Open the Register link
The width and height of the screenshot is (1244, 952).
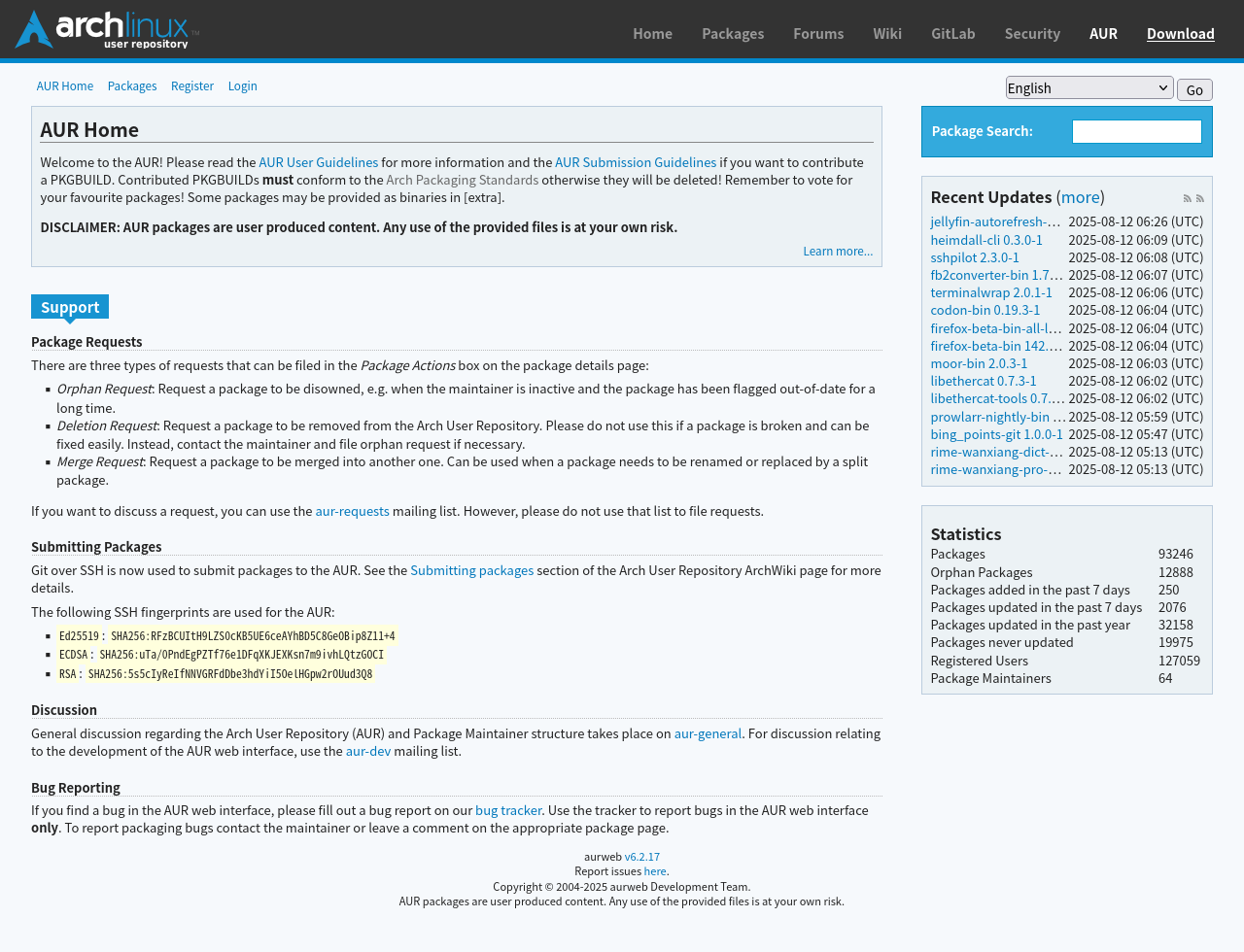point(192,86)
